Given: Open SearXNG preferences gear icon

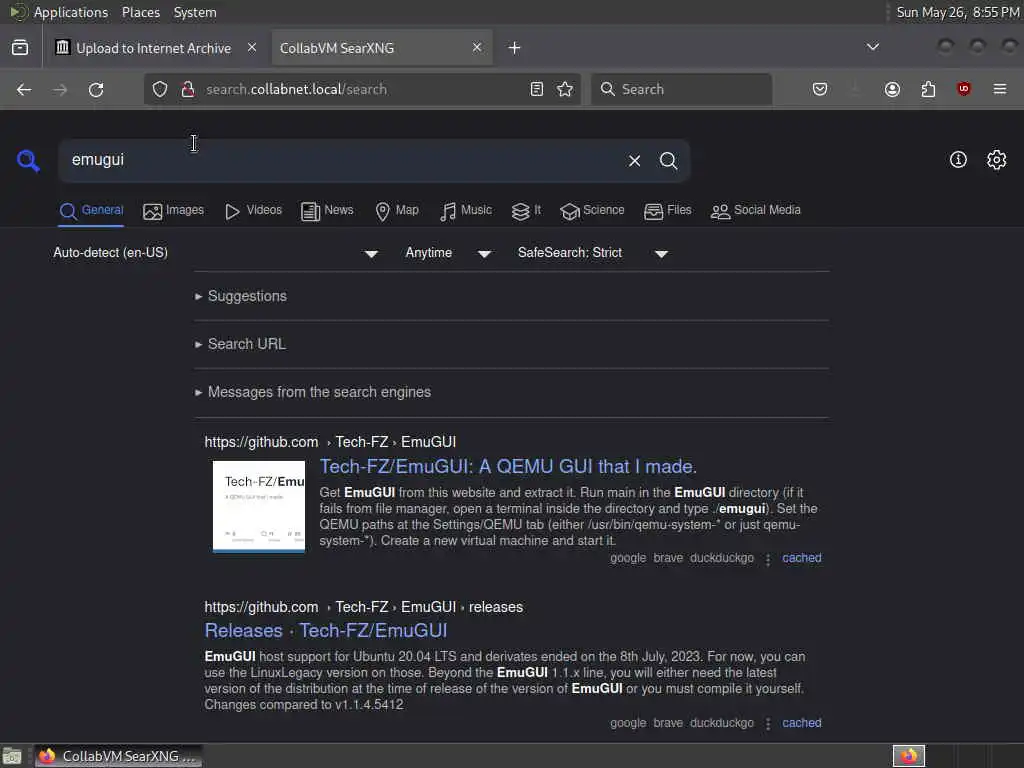Looking at the screenshot, I should tap(997, 160).
